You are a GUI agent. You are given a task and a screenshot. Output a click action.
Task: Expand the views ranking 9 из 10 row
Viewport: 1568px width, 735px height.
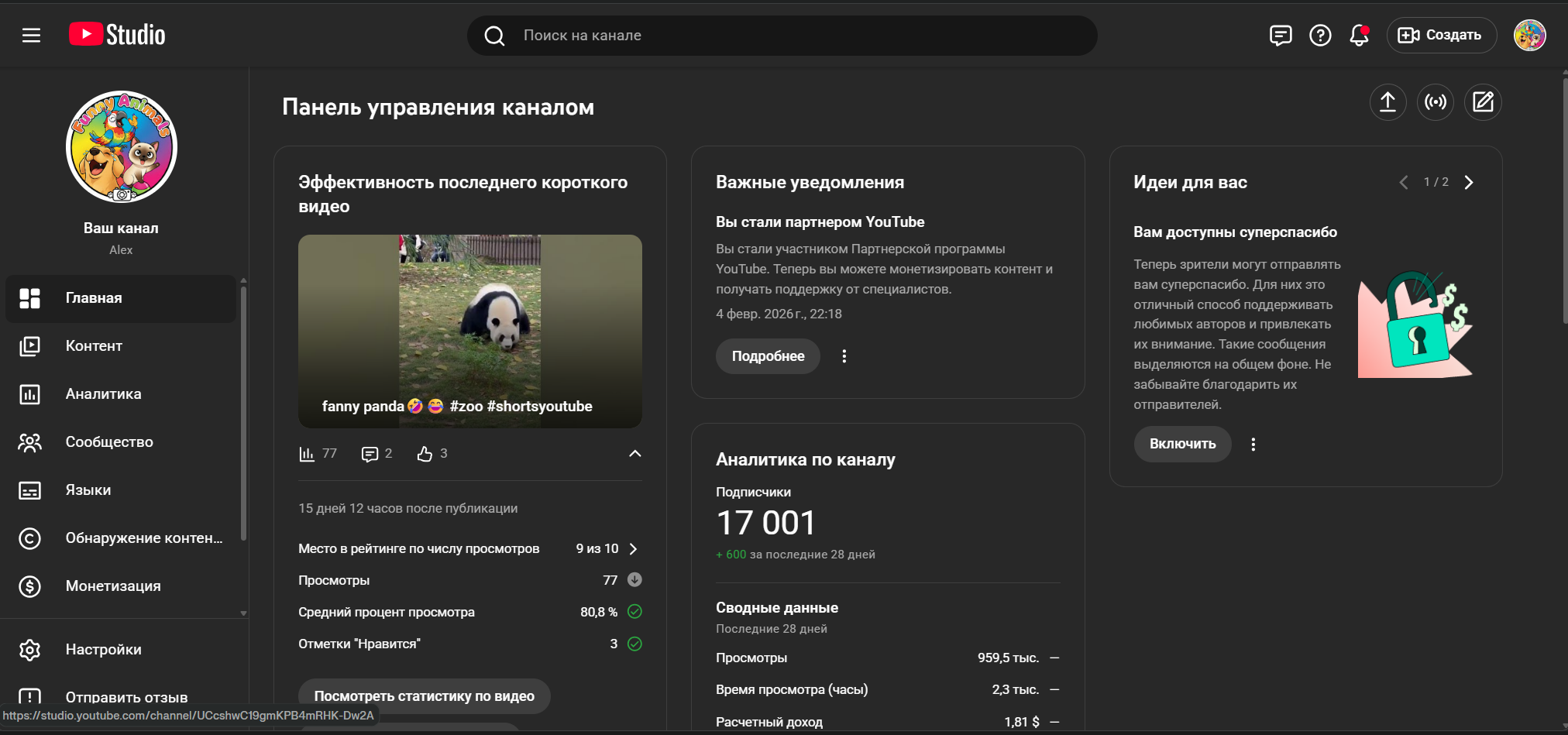(633, 549)
